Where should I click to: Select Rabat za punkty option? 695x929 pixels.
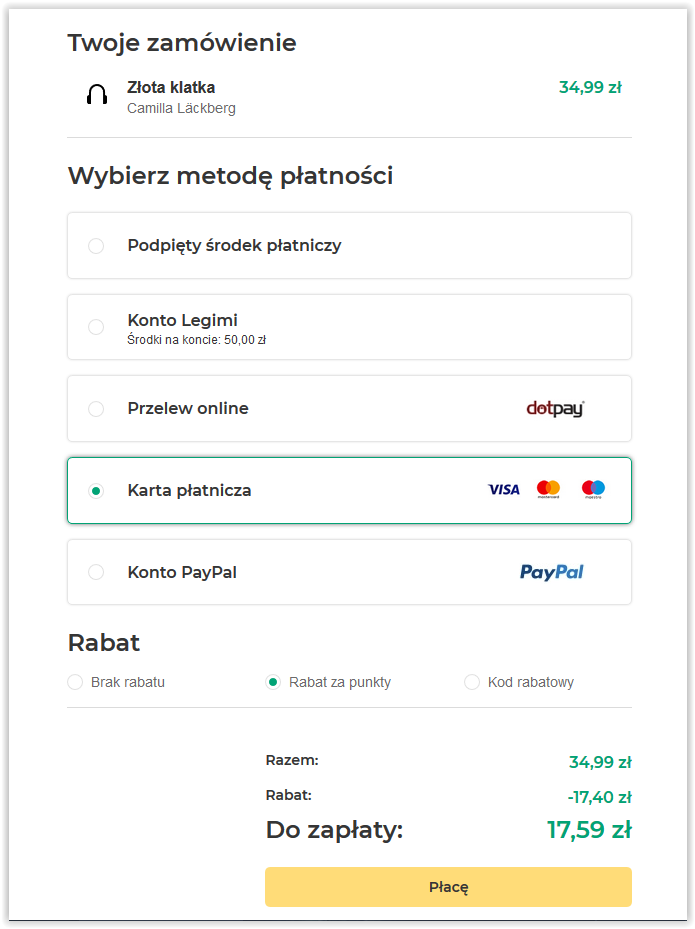(273, 682)
